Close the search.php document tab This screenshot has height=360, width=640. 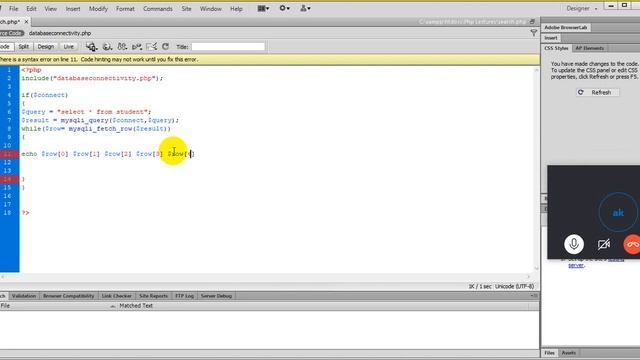pyautogui.click(x=26, y=22)
